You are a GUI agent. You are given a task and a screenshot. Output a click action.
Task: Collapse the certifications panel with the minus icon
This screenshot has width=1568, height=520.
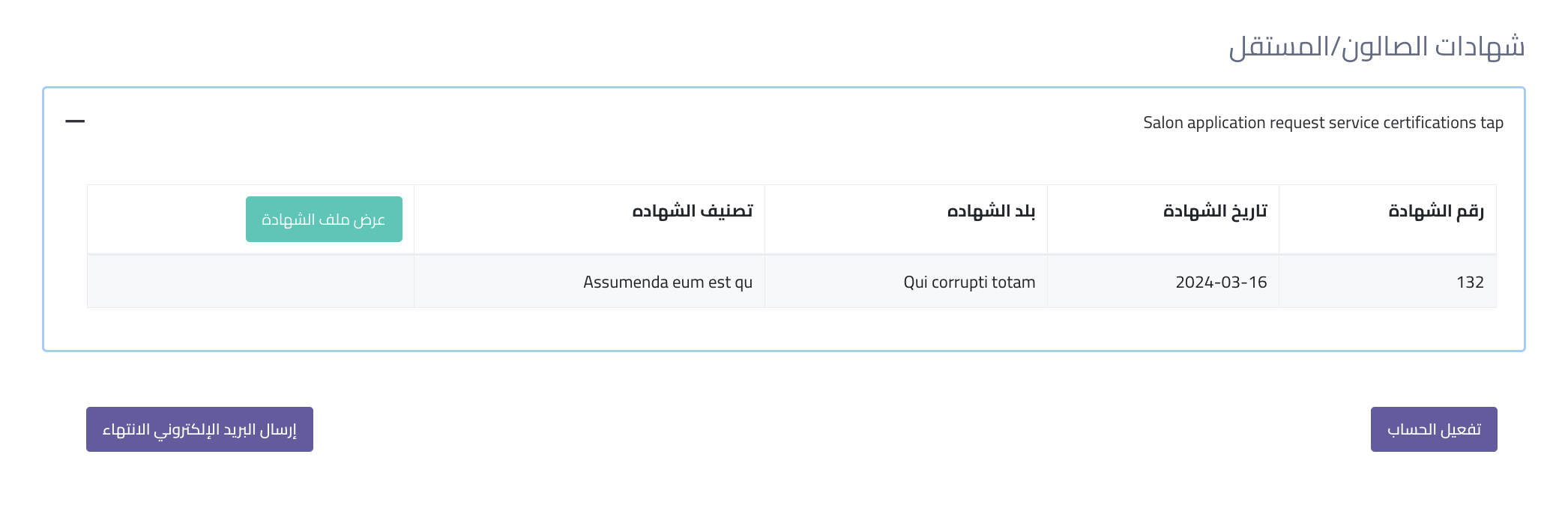(75, 121)
